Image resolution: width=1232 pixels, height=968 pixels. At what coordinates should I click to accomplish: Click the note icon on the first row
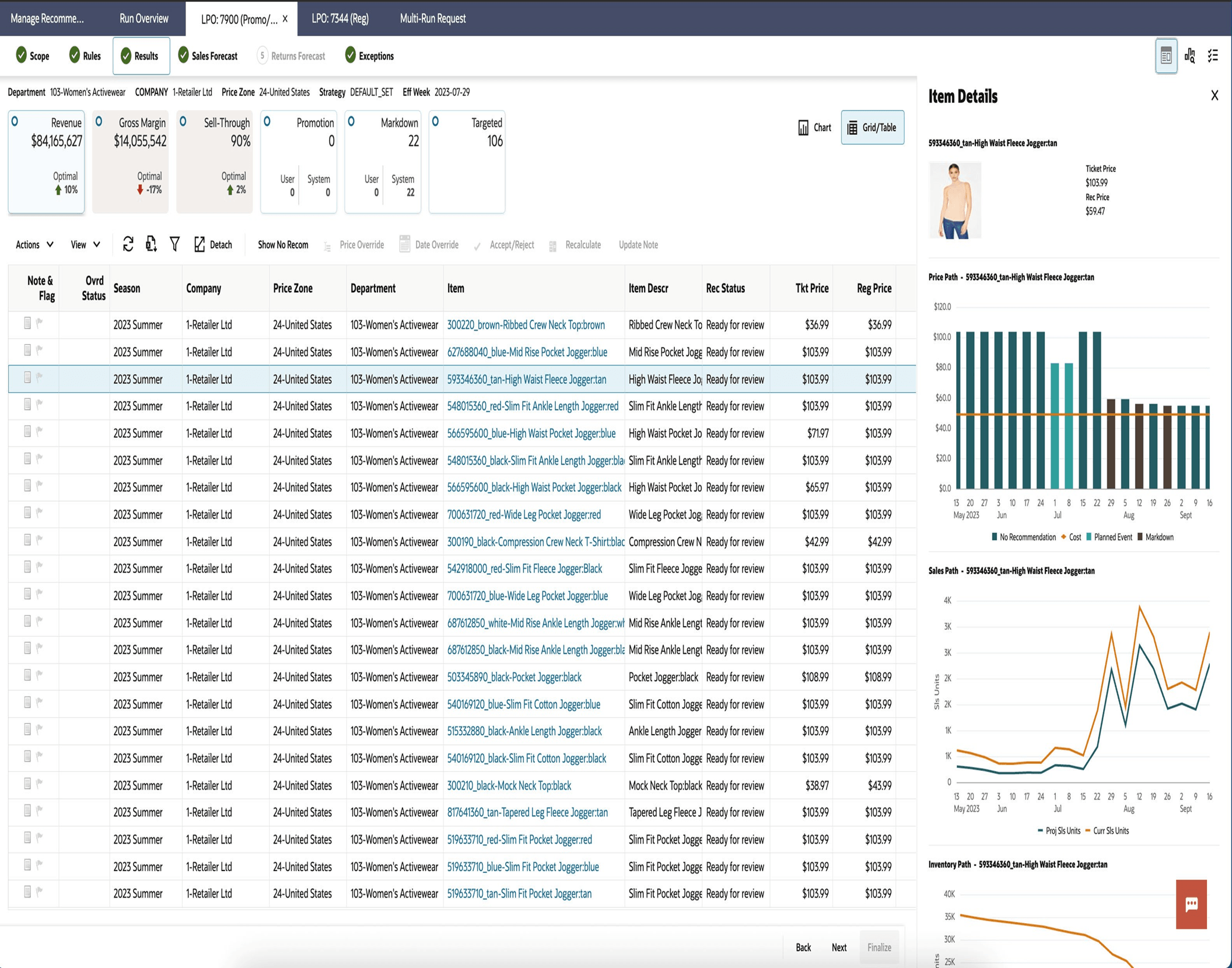tap(27, 325)
